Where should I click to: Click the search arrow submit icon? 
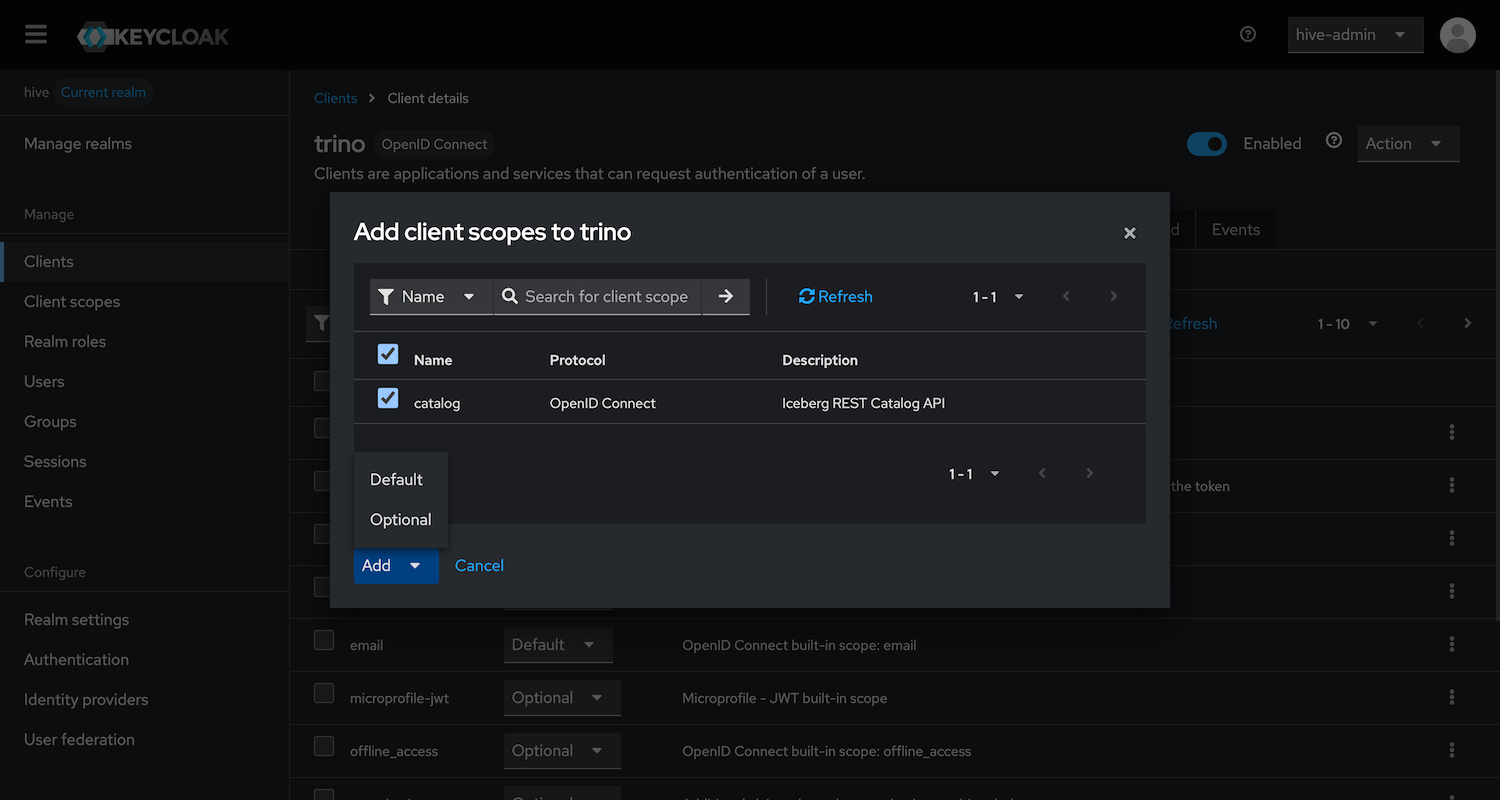click(726, 296)
